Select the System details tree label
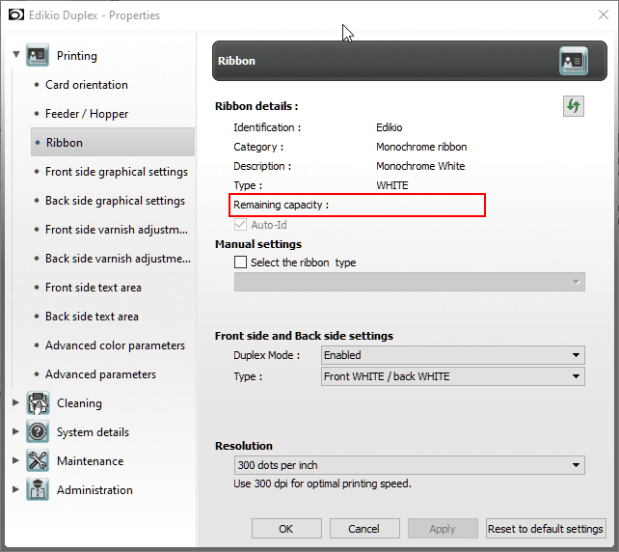Image resolution: width=619 pixels, height=552 pixels. coord(93,432)
